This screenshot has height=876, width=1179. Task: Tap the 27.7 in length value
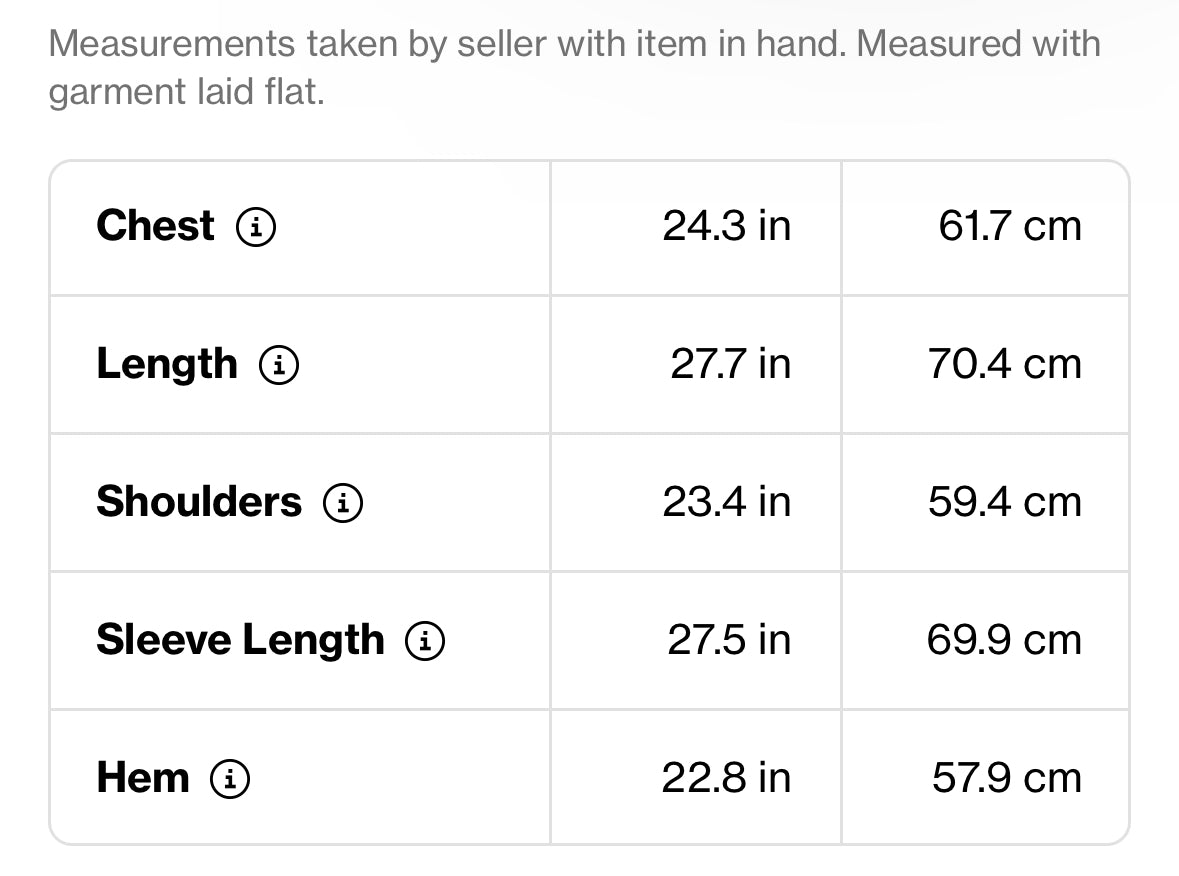(730, 364)
